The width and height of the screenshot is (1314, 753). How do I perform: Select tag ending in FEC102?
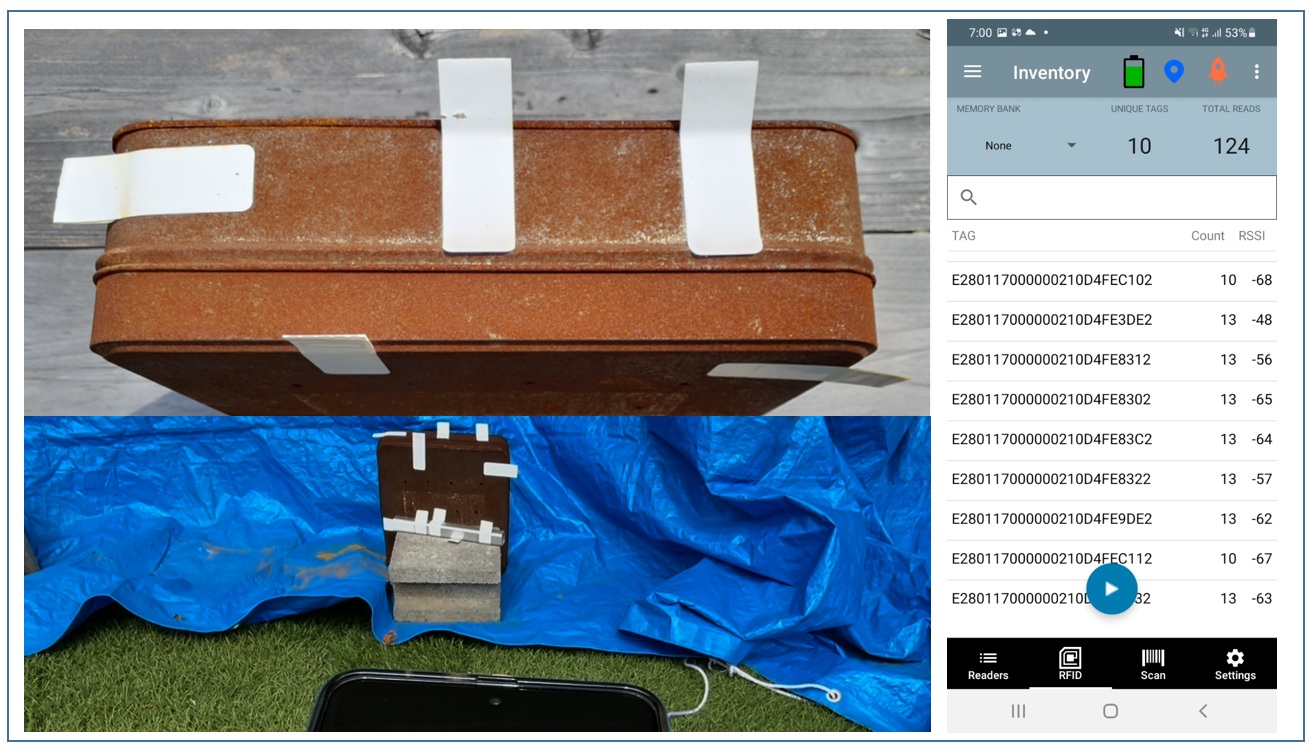(x=1051, y=280)
